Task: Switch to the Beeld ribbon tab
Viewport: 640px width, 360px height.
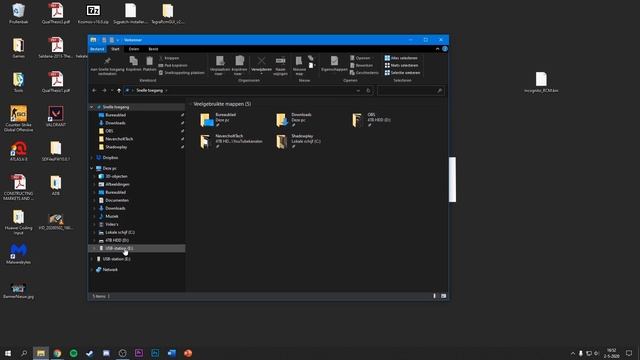Action: pyautogui.click(x=153, y=49)
